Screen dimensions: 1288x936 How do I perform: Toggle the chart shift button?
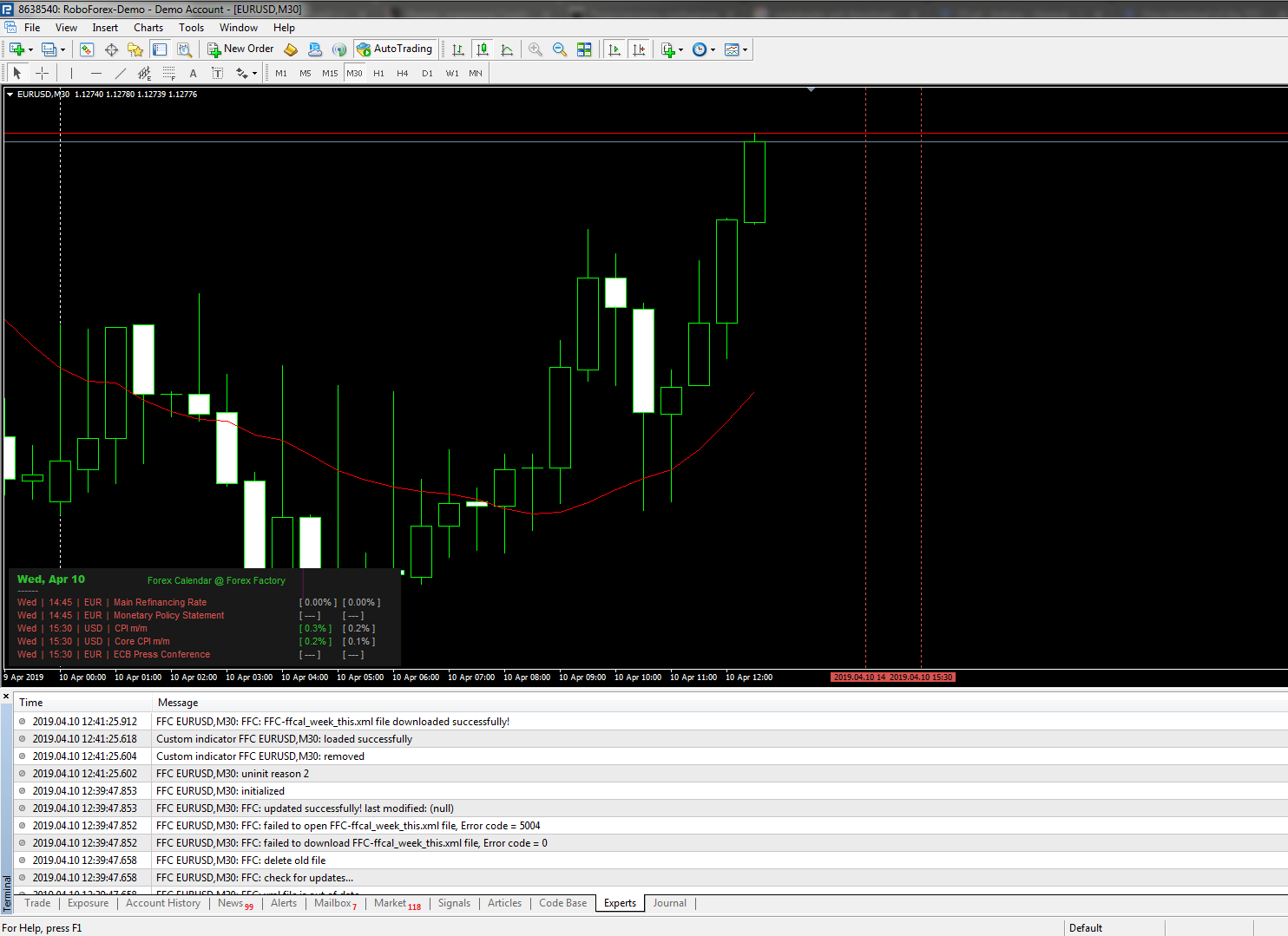point(639,49)
